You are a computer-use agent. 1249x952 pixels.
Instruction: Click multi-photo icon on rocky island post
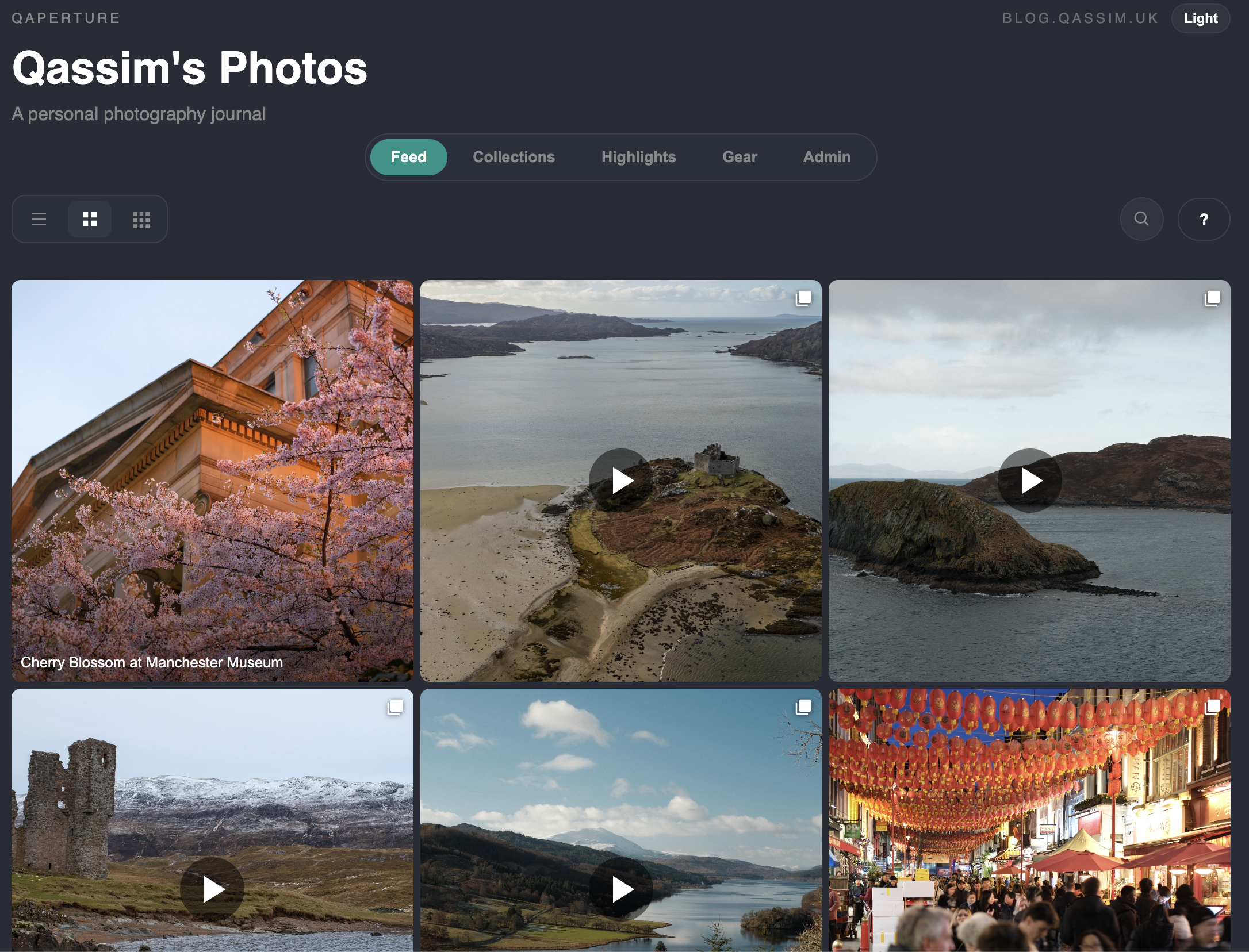[x=1212, y=298]
